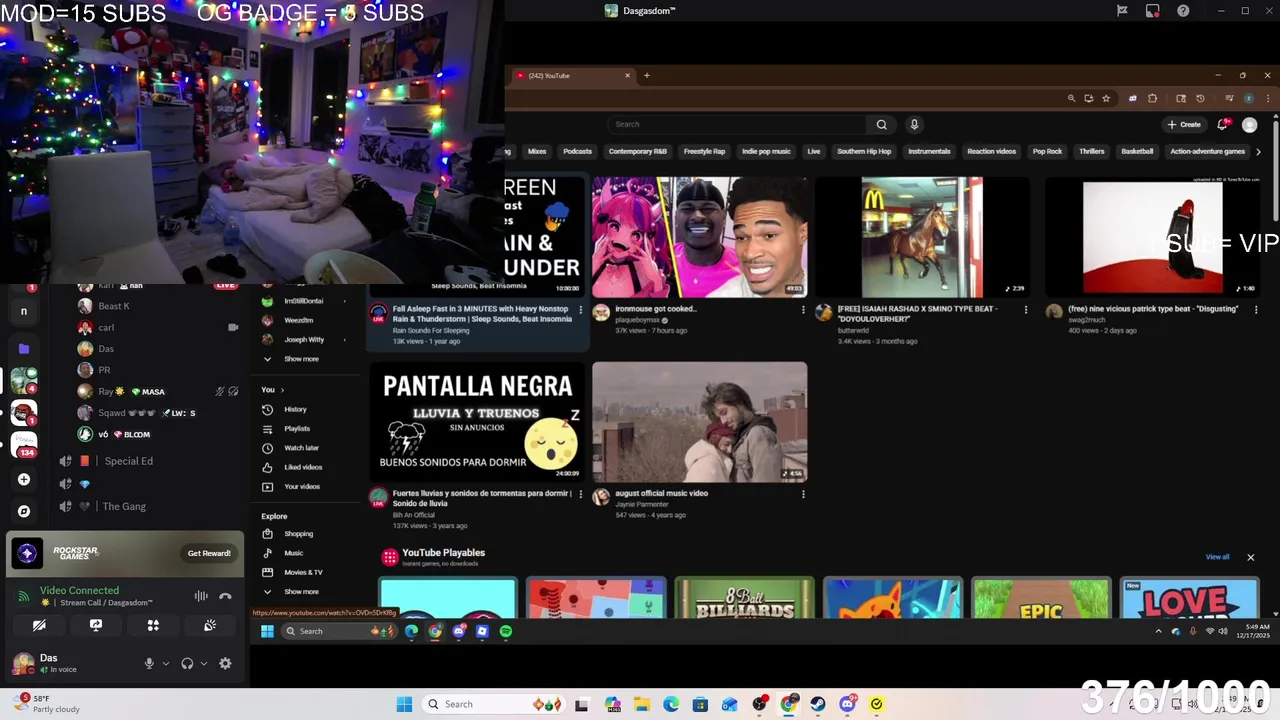The height and width of the screenshot is (720, 1280).
Task: Open Watch later in YouTube sidebar
Action: (x=301, y=448)
